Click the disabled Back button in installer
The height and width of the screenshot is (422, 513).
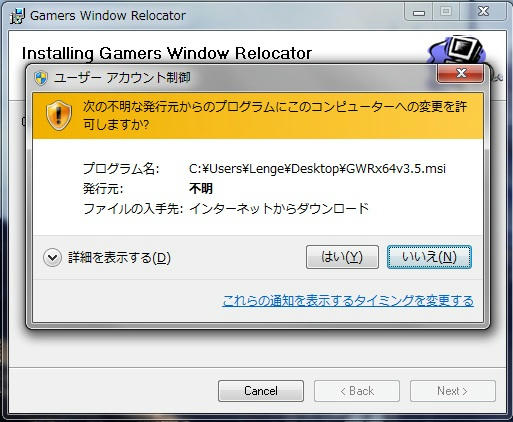click(x=357, y=391)
